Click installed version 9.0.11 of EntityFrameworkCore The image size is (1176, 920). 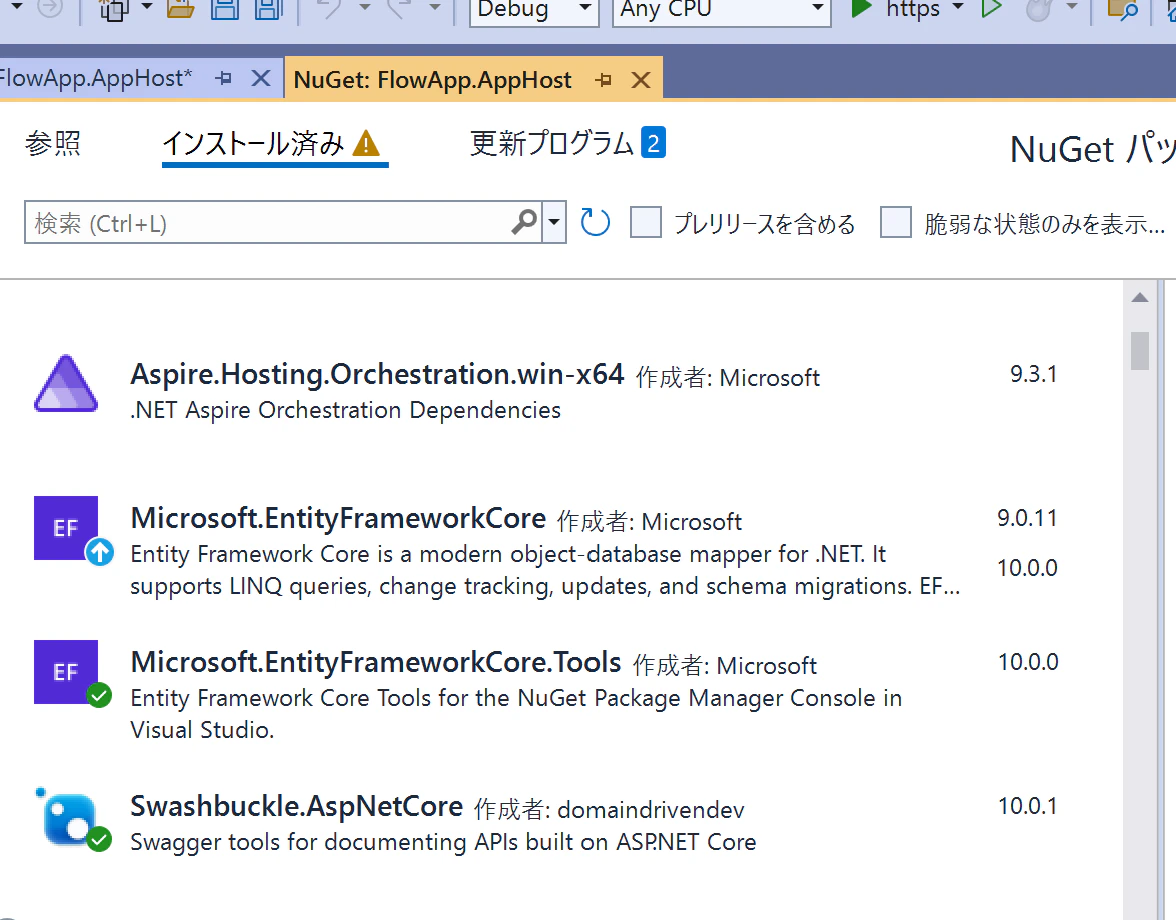(x=1028, y=518)
